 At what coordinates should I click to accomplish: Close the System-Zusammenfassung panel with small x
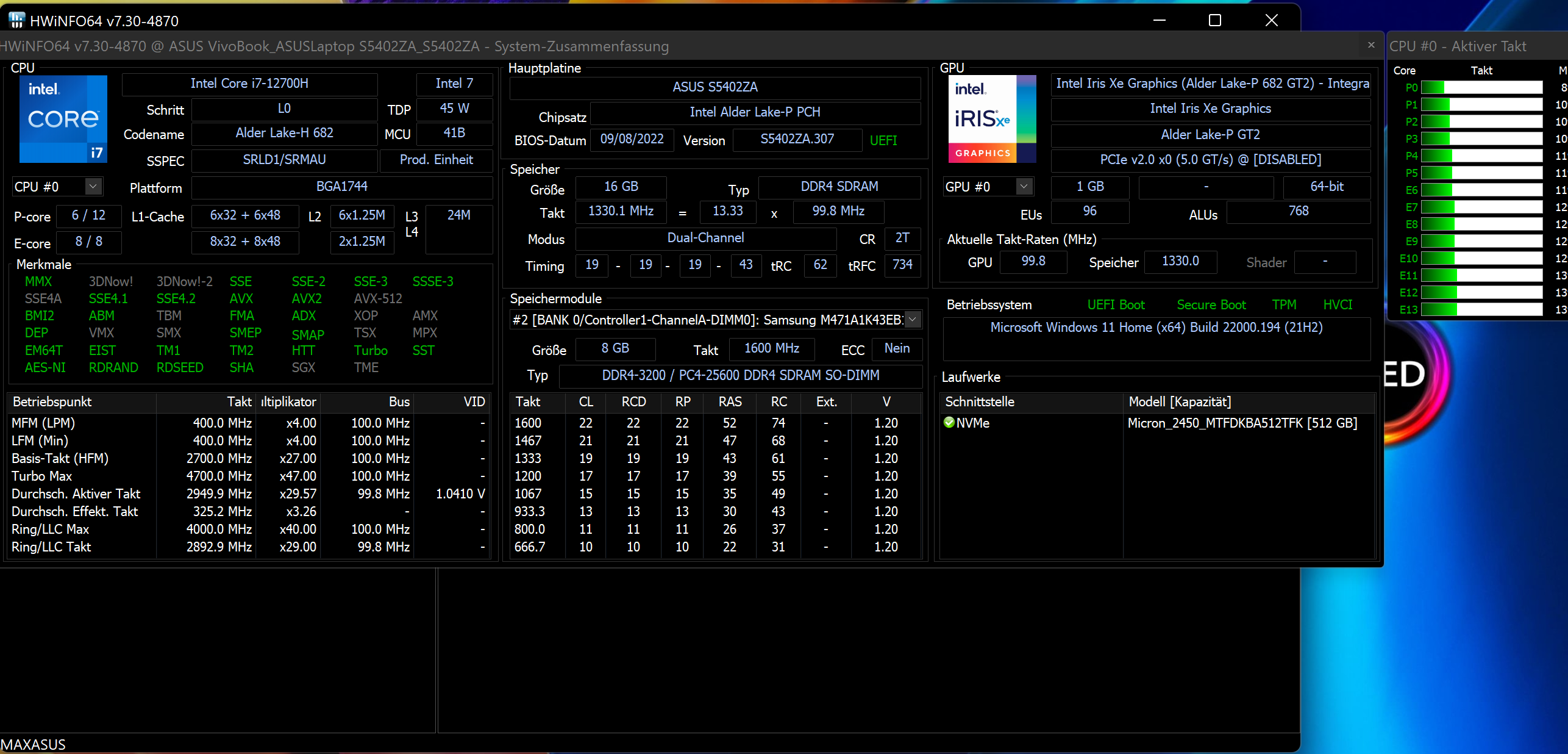(x=1371, y=45)
